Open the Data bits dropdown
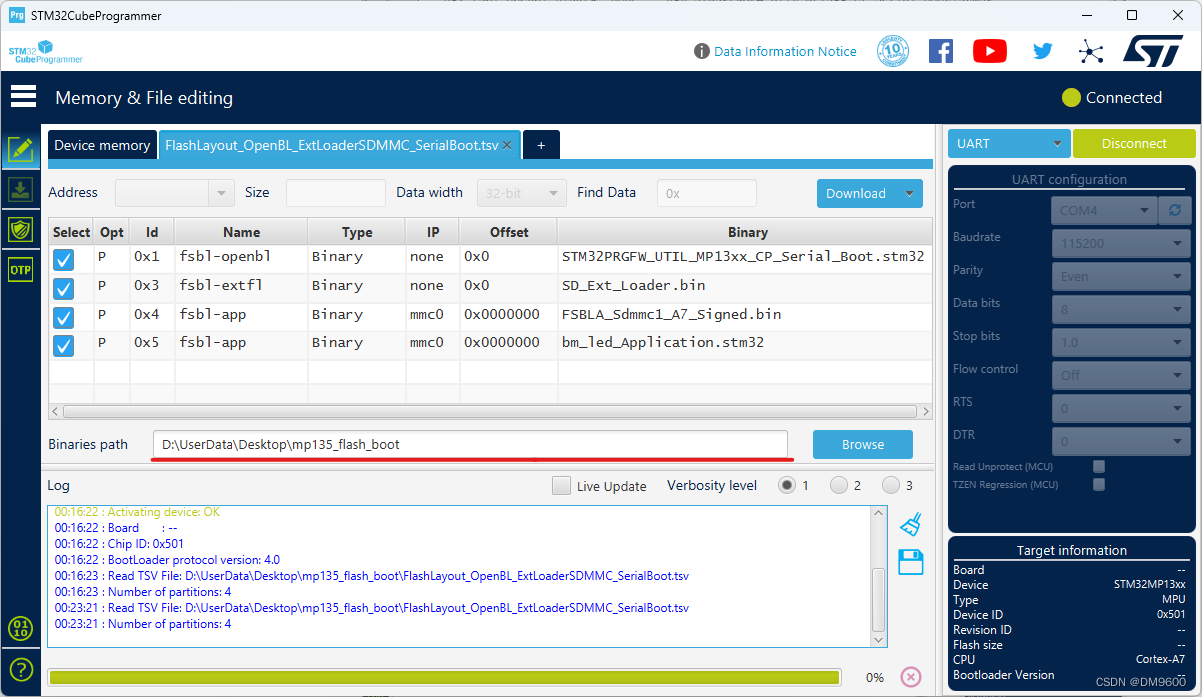This screenshot has width=1202, height=697. [1120, 309]
